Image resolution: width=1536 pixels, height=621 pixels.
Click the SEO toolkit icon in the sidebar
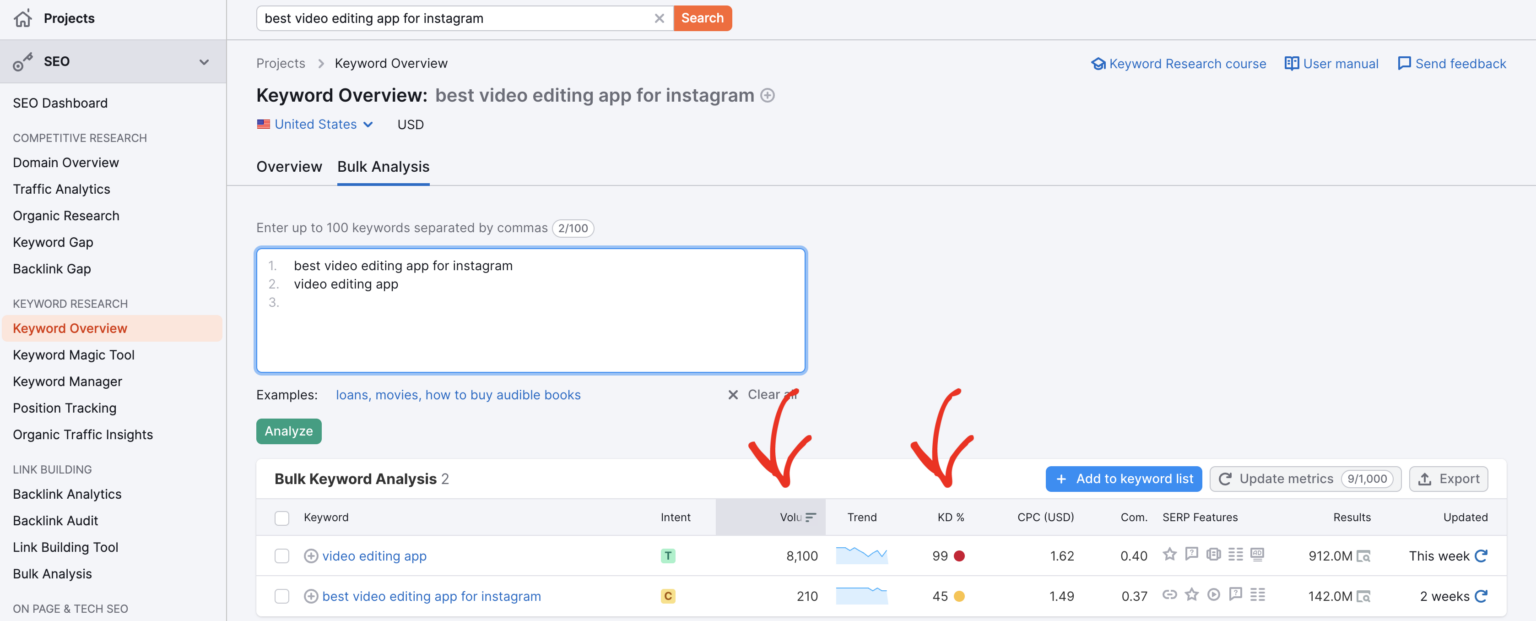click(22, 60)
